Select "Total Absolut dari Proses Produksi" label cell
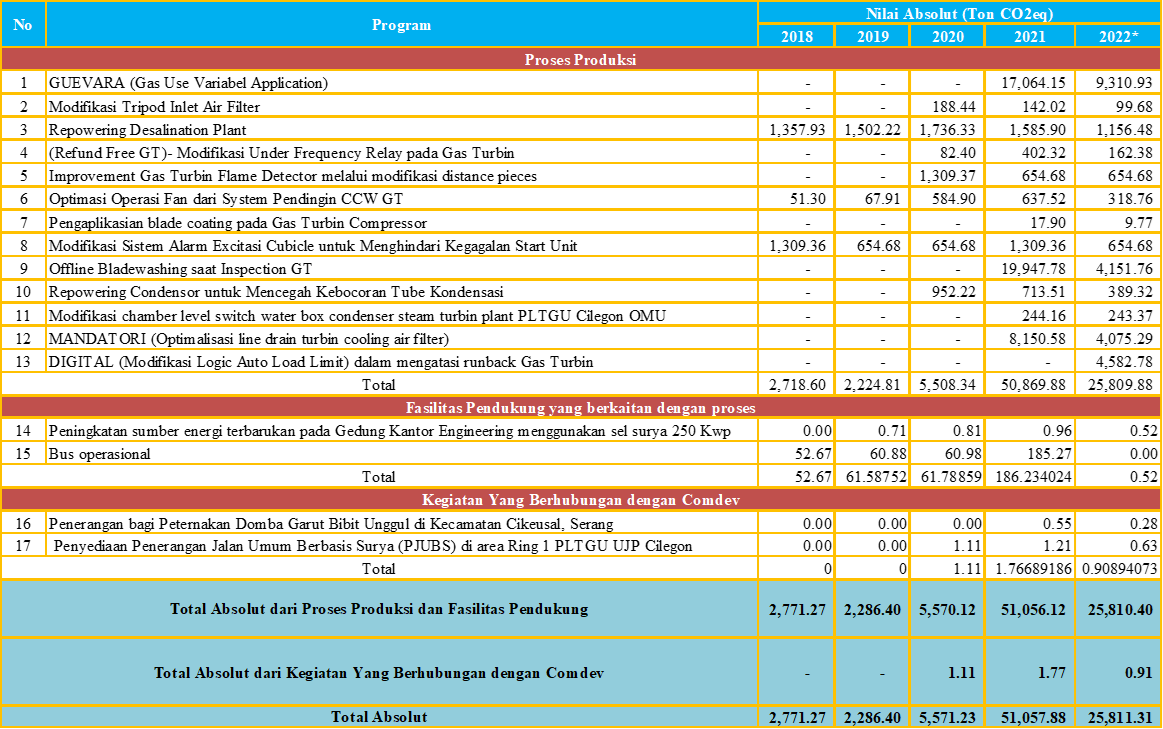Screen dimensions: 1163x729 click(379, 608)
